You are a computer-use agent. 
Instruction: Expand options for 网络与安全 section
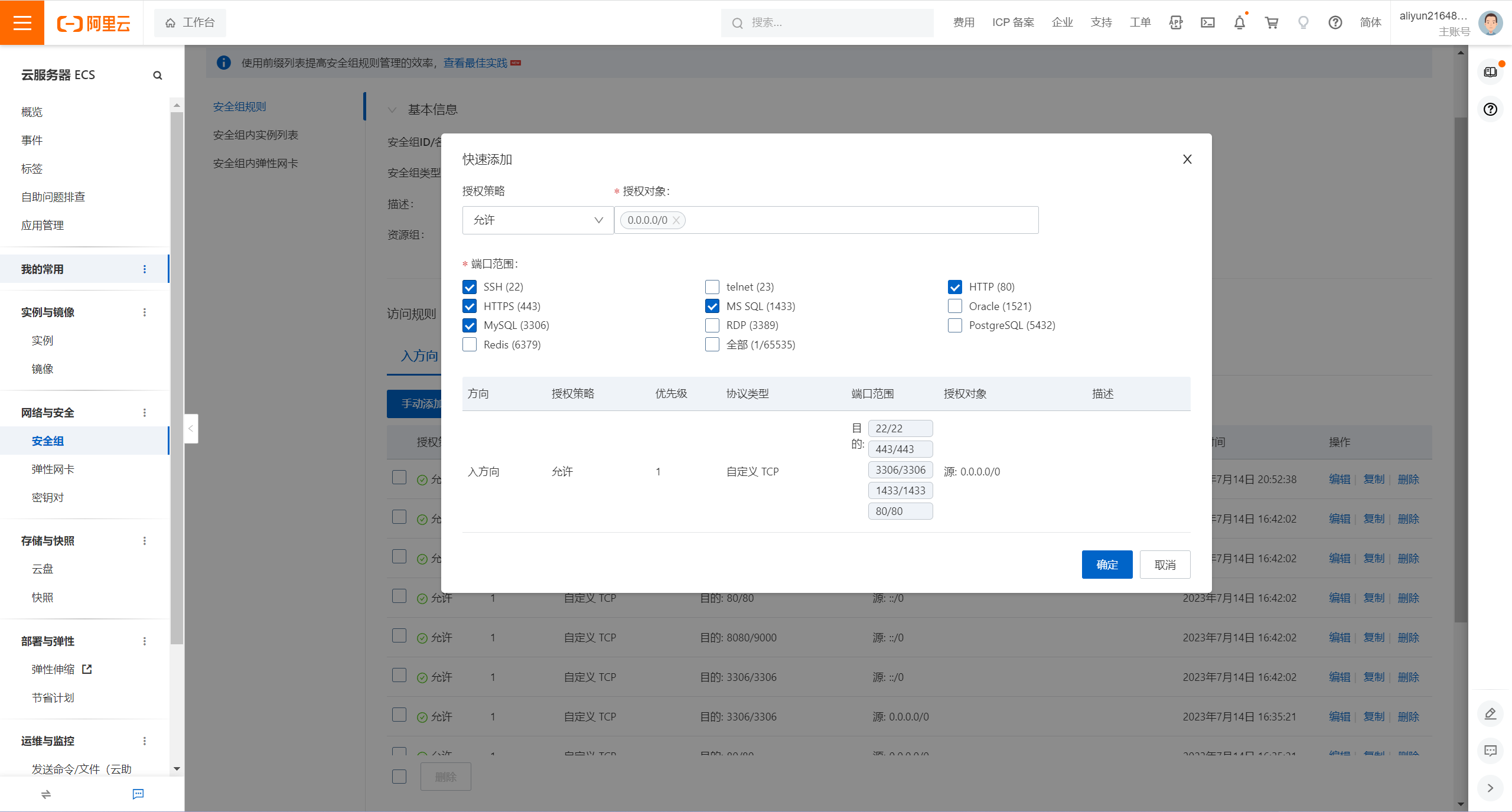pos(145,413)
